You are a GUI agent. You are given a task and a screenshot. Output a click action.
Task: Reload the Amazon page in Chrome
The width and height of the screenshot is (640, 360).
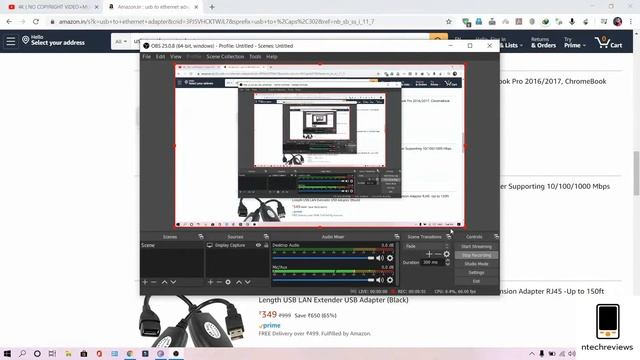click(x=36, y=22)
